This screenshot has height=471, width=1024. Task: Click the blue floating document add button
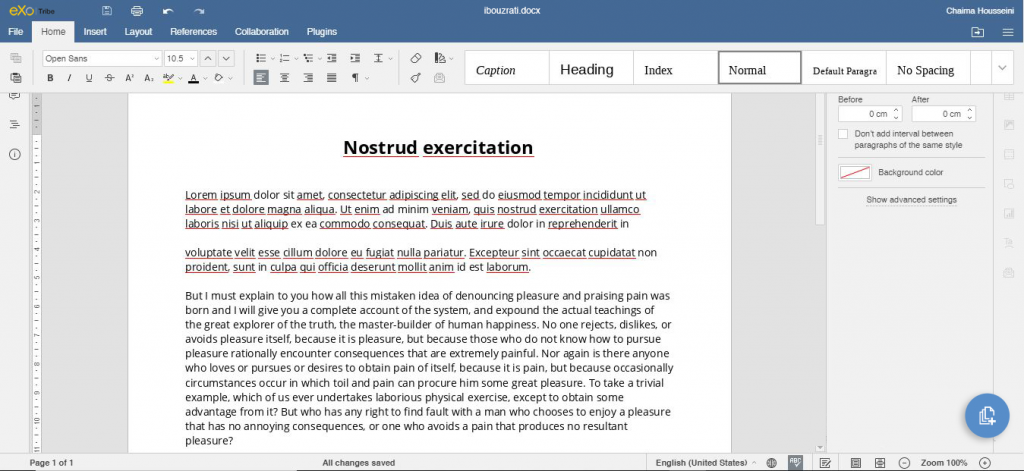[987, 415]
